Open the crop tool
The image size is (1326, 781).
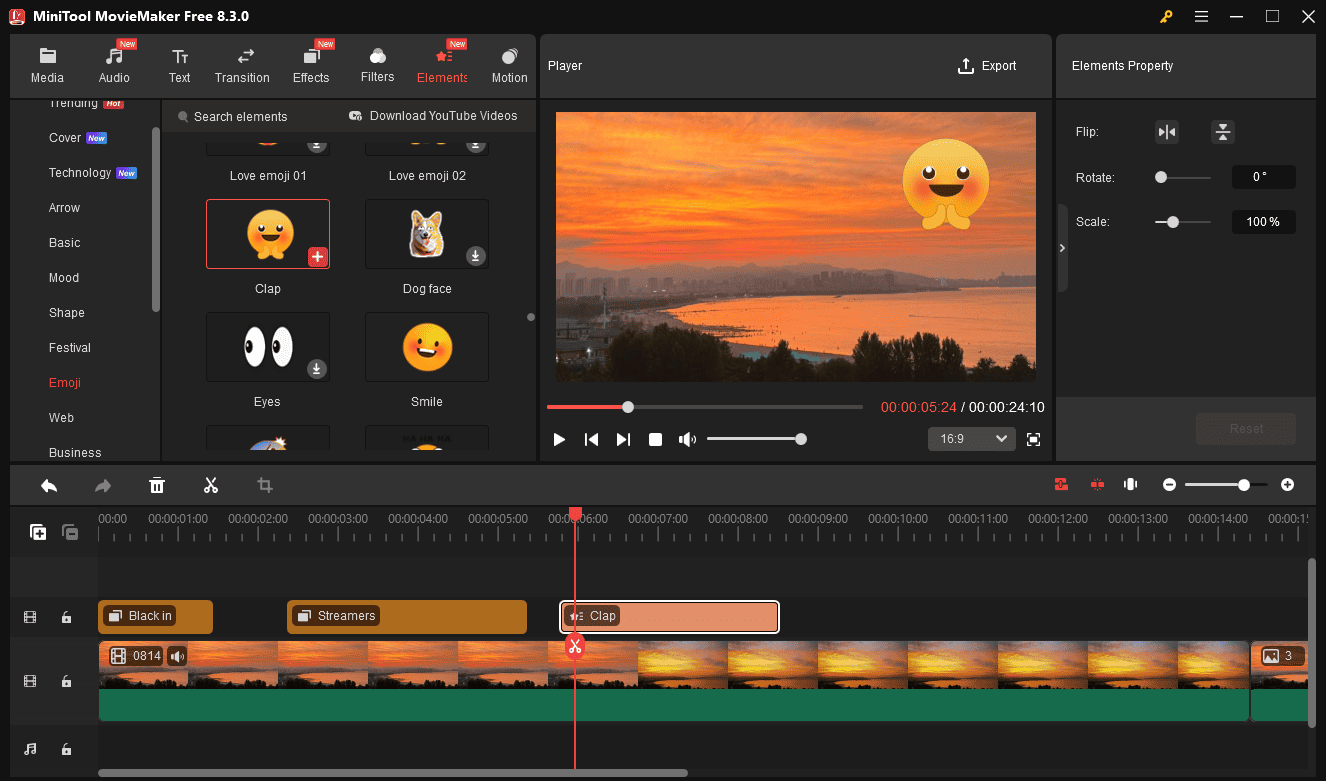265,485
